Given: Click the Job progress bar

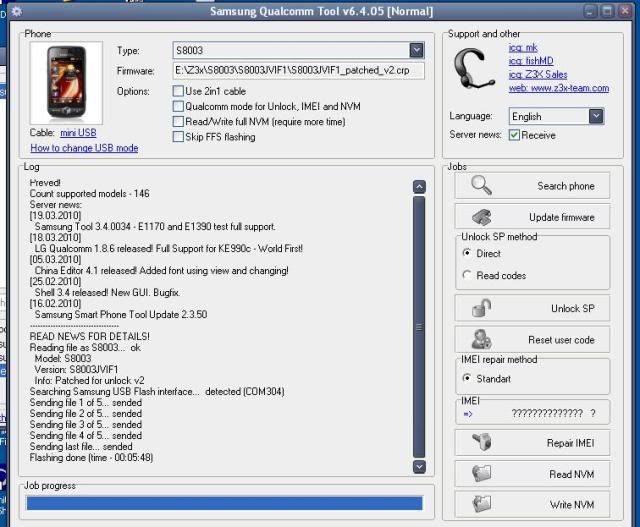Looking at the screenshot, I should [224, 503].
